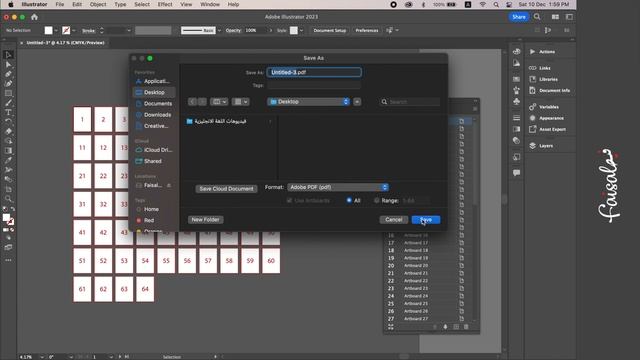This screenshot has height=360, width=640.
Task: Click Artboard 20 orientation icon
Action: click(x=461, y=266)
